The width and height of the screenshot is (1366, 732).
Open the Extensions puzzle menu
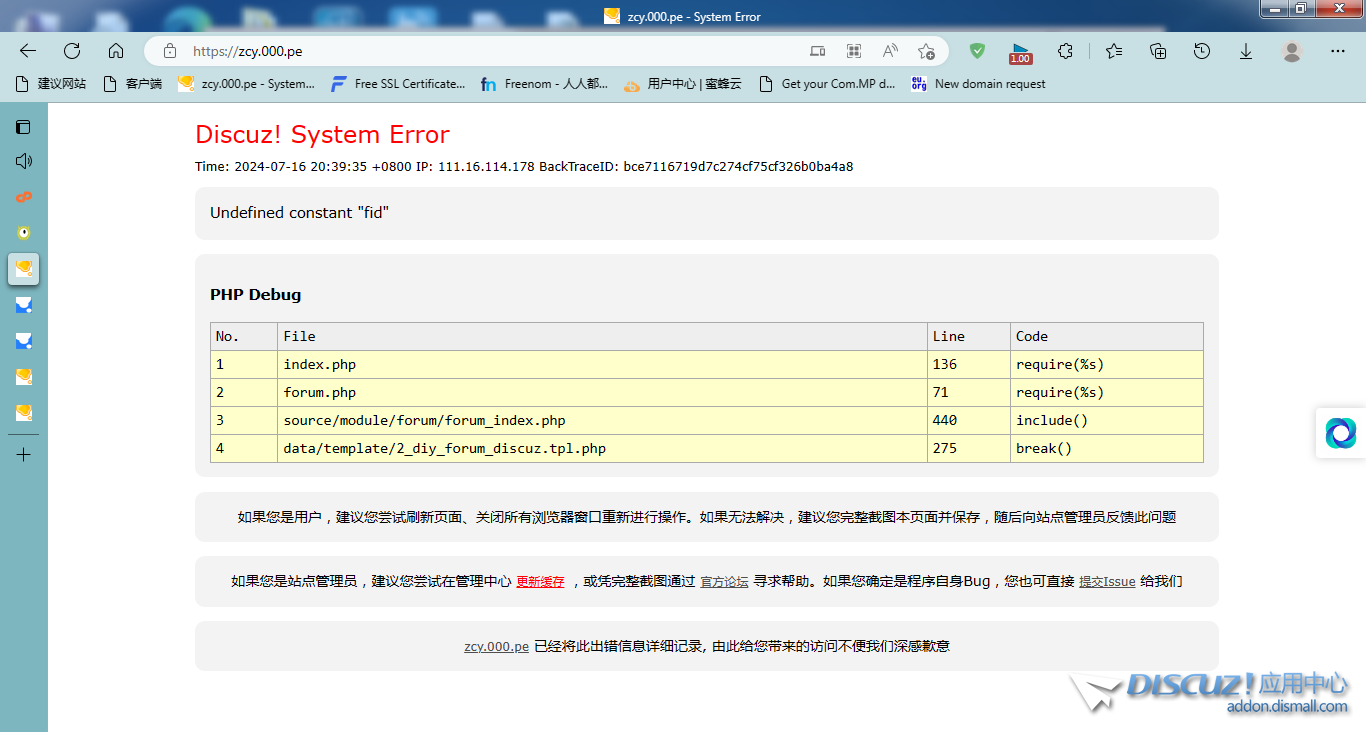coord(1066,51)
